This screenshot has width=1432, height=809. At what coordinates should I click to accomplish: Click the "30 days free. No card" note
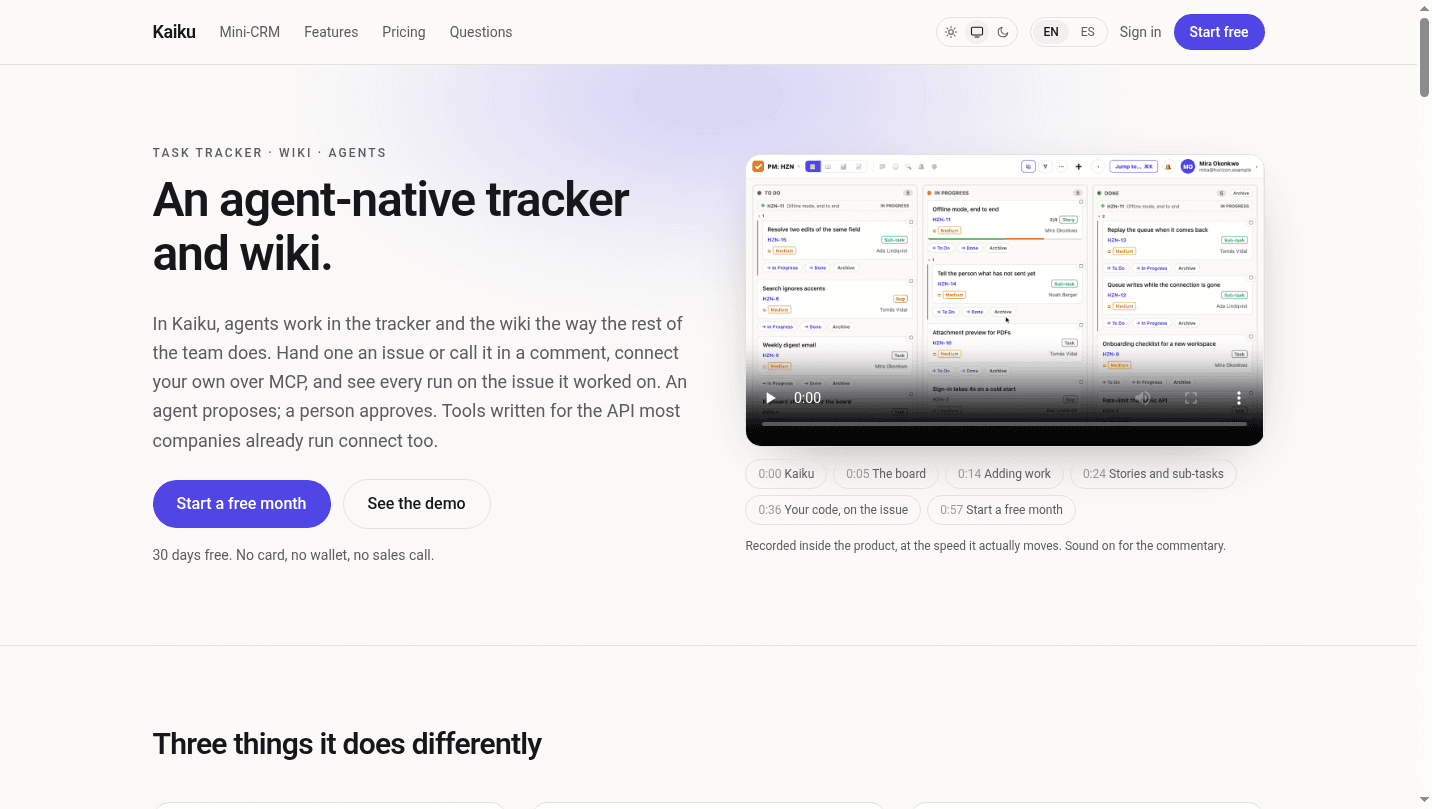click(x=293, y=555)
